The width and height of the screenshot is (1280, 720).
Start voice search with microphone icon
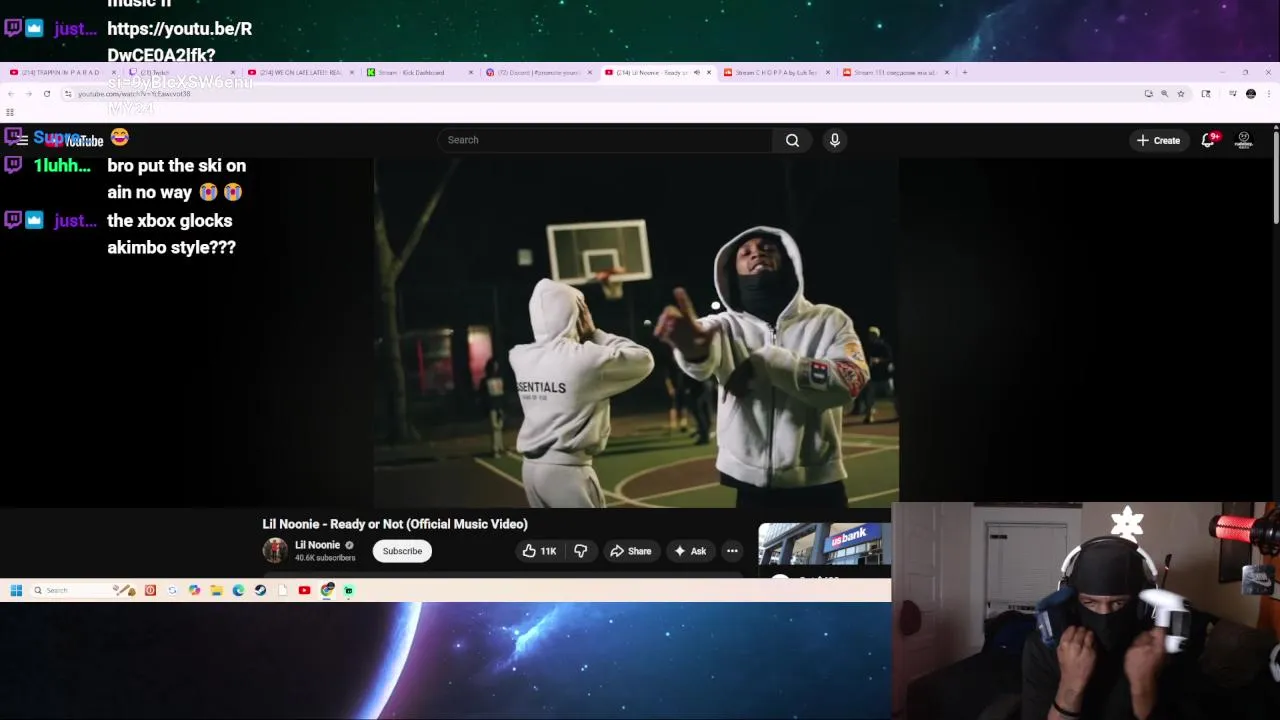835,140
